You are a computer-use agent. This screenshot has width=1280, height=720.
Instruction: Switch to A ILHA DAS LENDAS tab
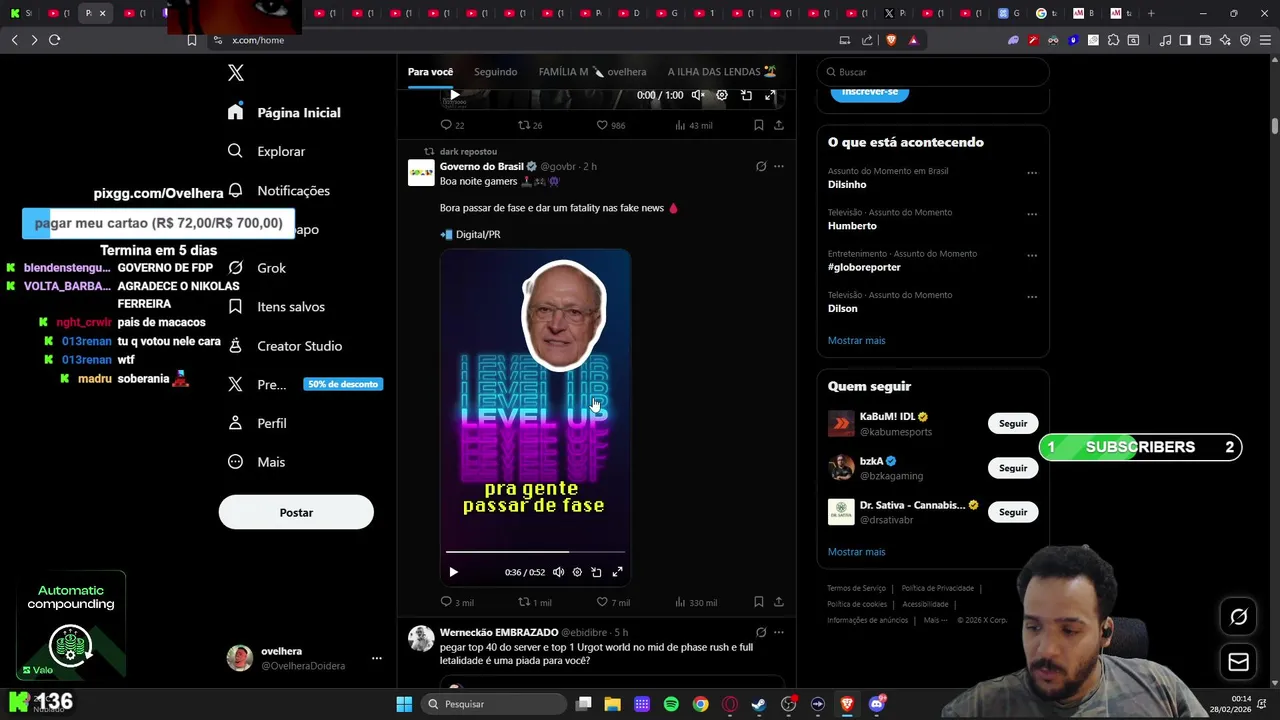click(x=722, y=72)
